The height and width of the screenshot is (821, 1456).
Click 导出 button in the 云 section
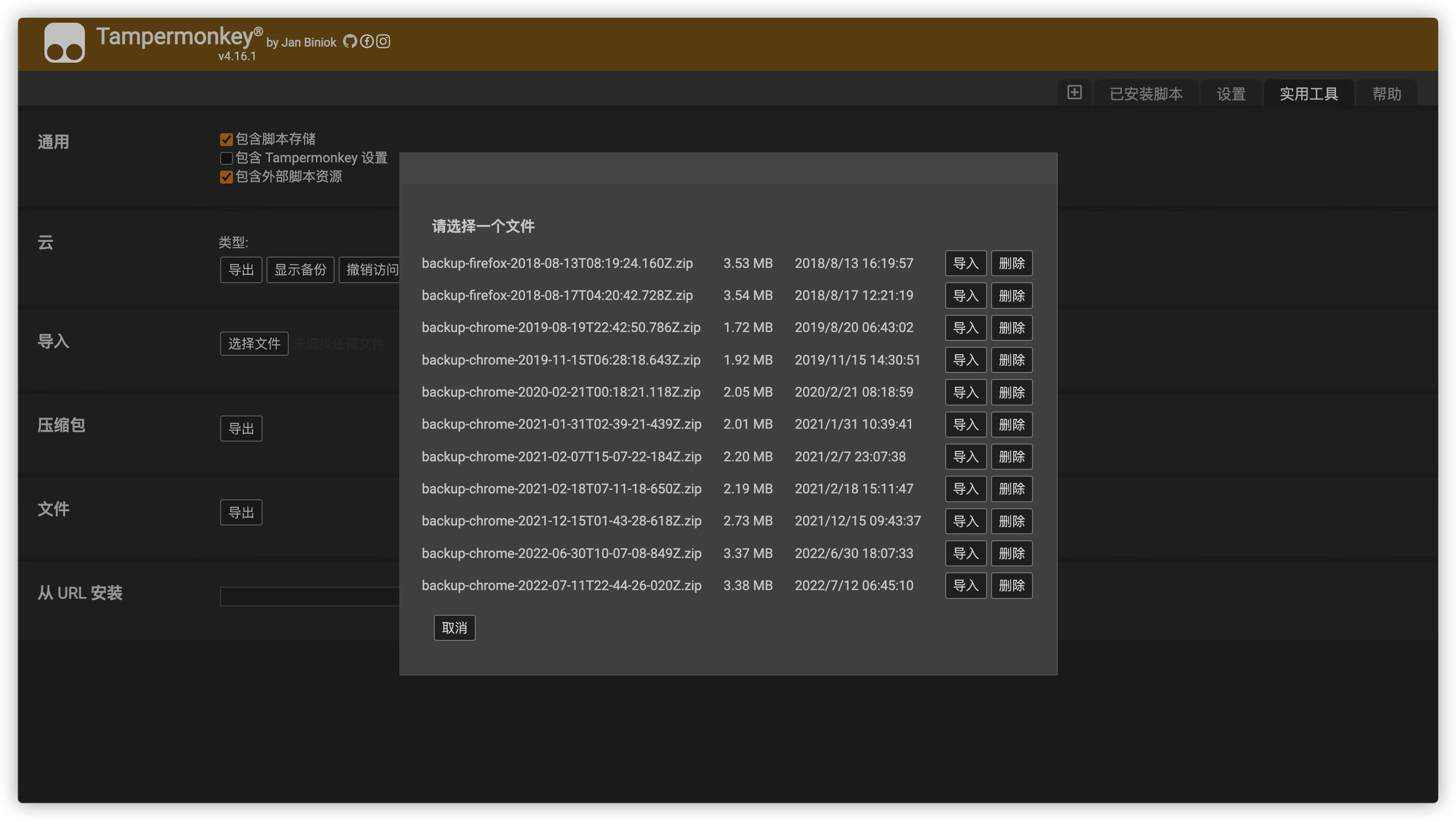point(241,270)
